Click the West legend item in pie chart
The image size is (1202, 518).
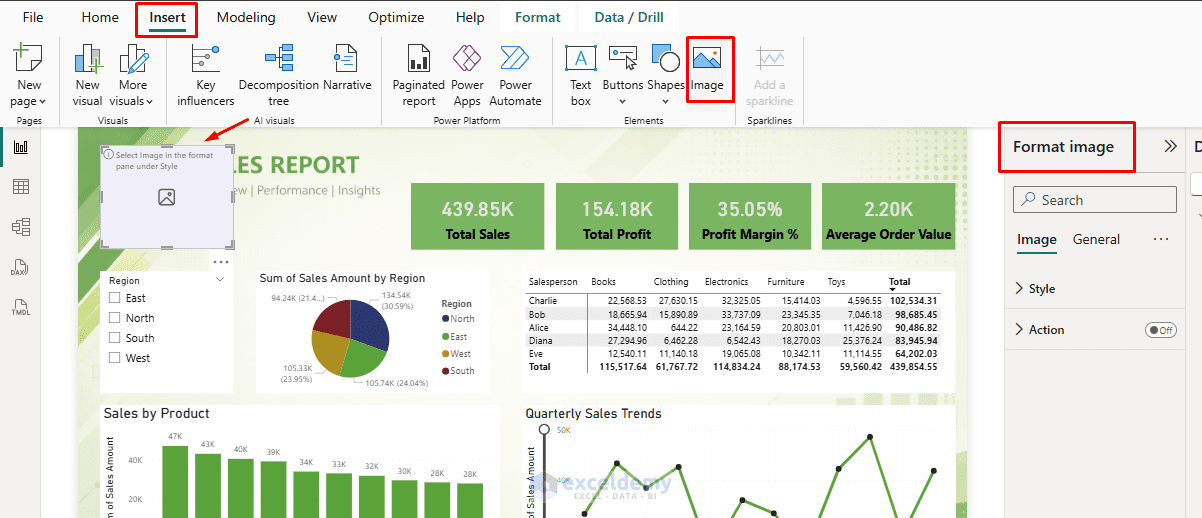click(455, 354)
